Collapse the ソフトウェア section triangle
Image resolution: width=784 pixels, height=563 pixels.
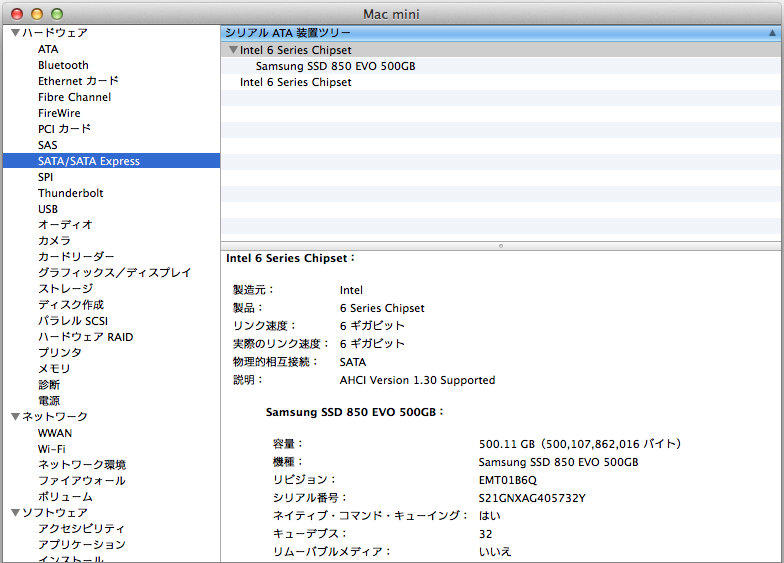point(16,512)
